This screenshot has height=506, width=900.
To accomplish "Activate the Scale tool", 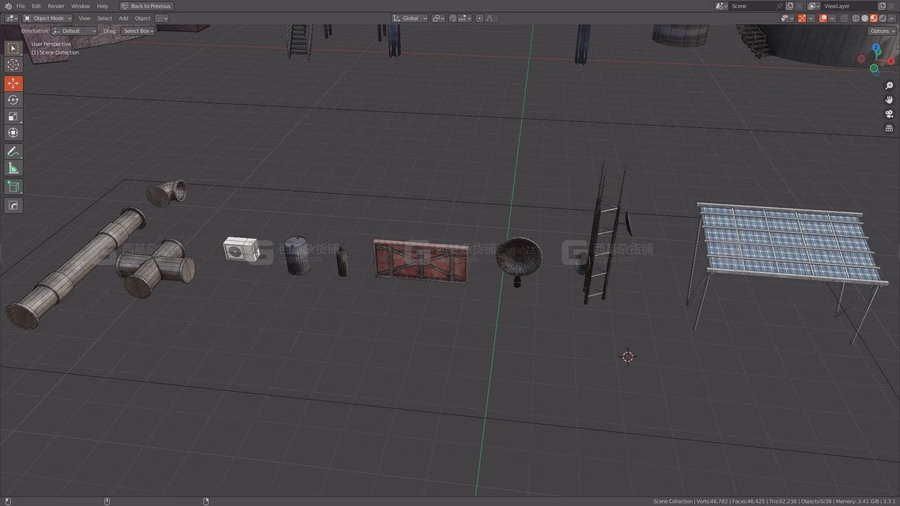I will point(13,116).
